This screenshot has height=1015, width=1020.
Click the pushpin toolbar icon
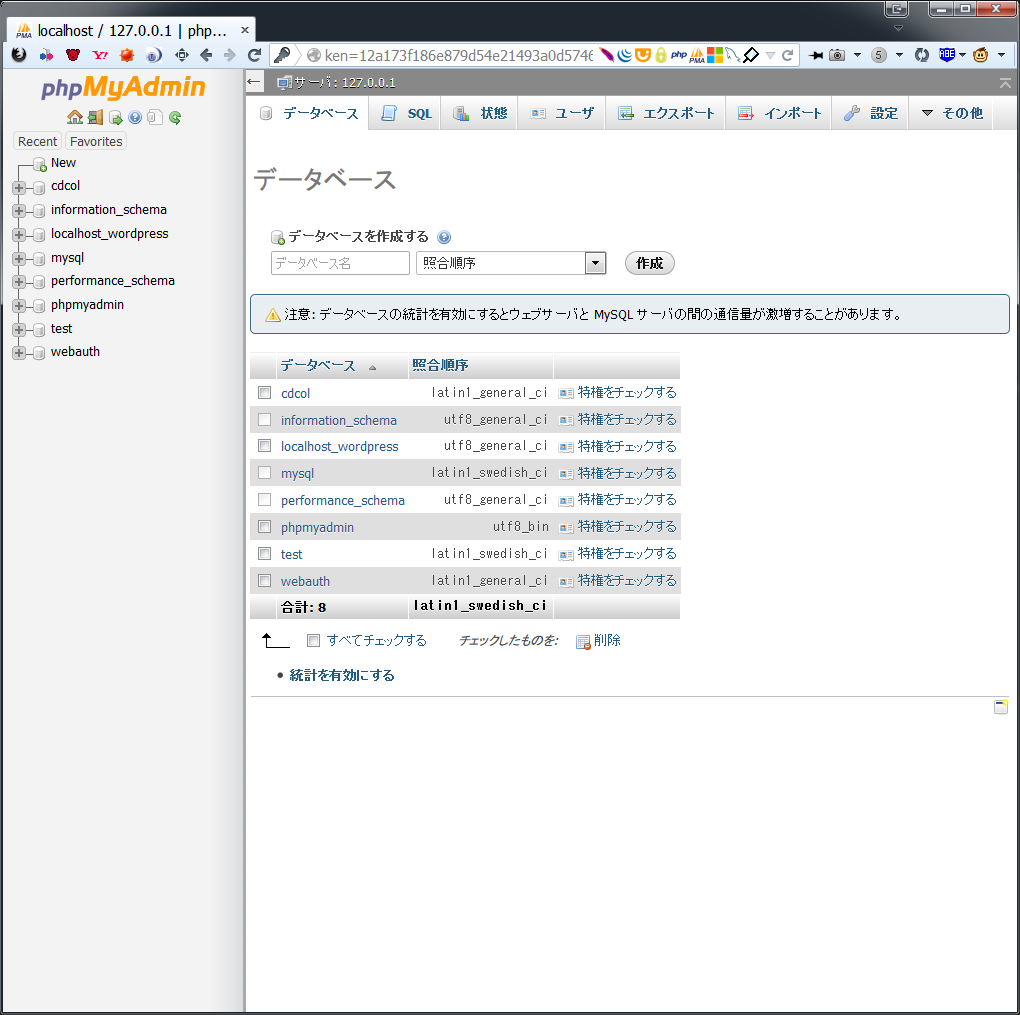815,55
